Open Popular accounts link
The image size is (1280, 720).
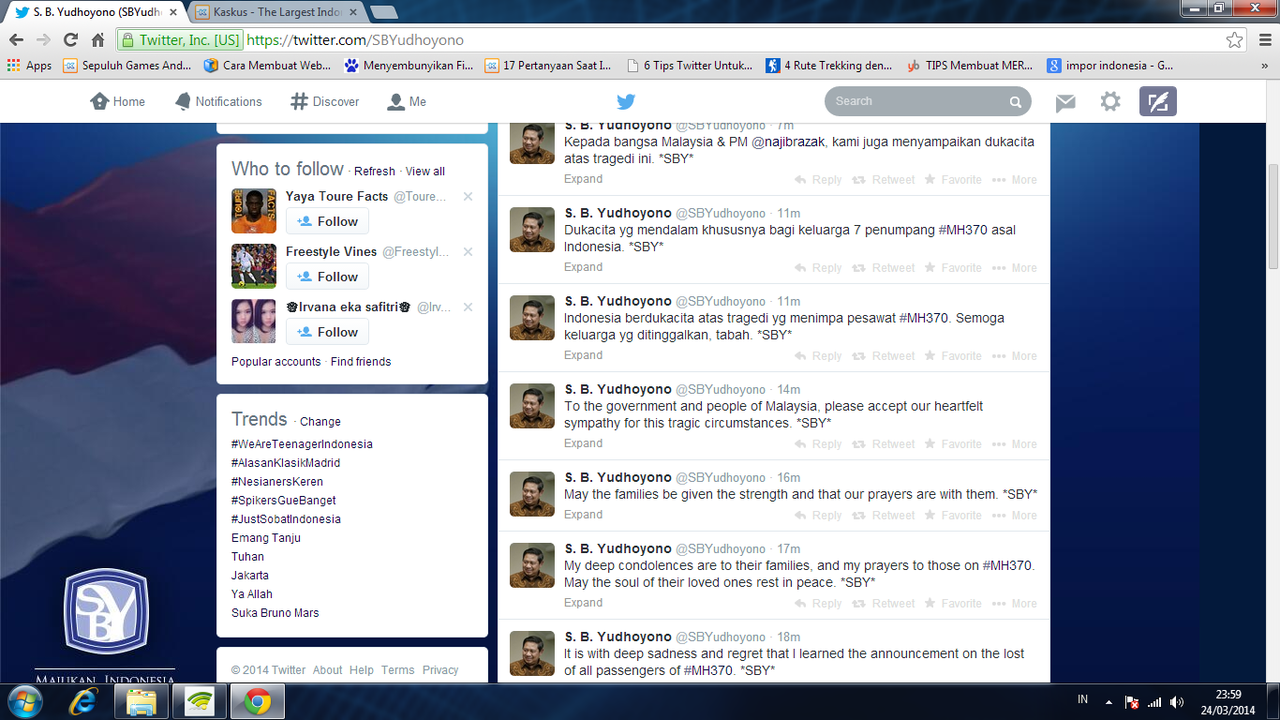(x=276, y=361)
